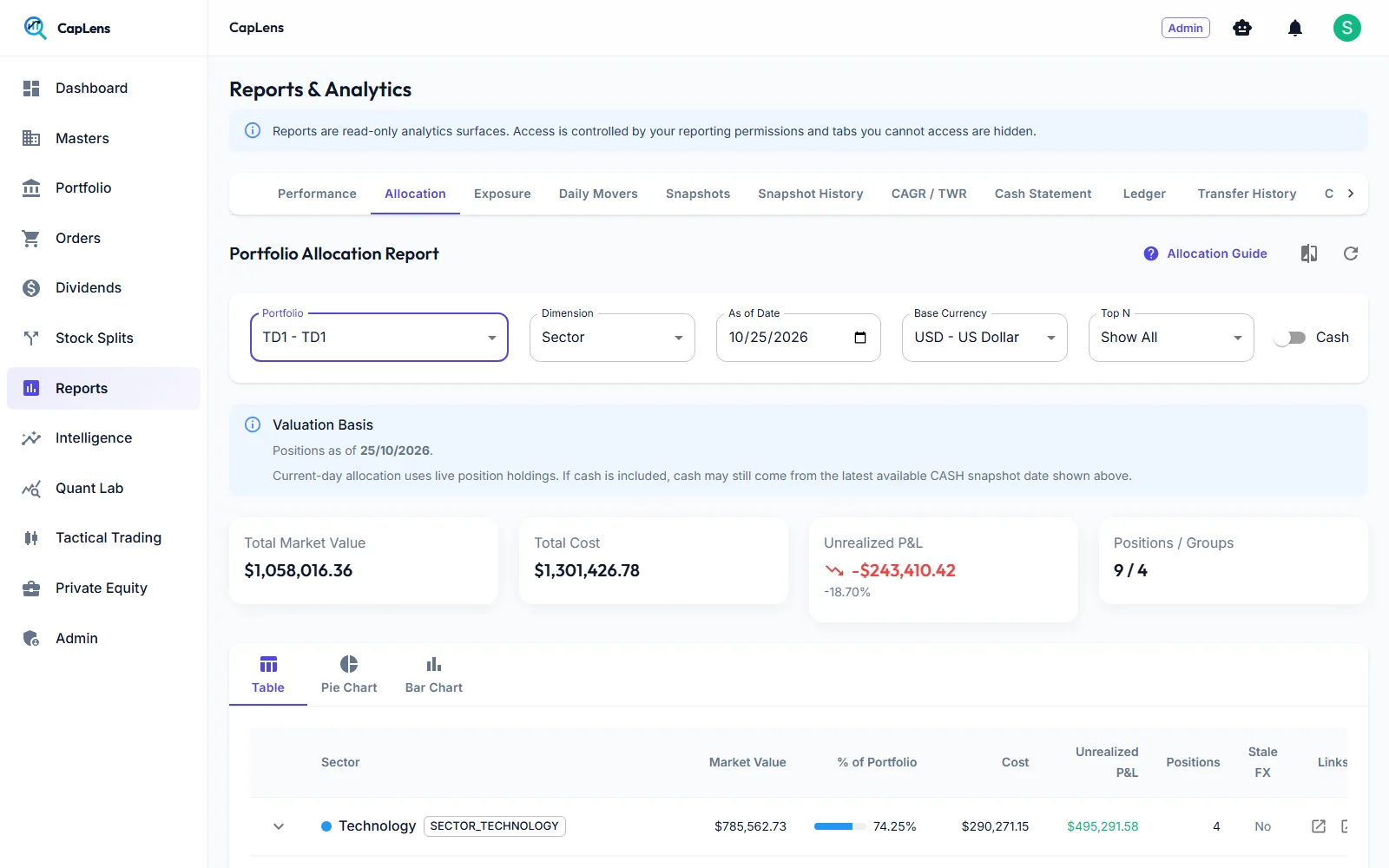Open the Cash Statement tab
This screenshot has height=868, width=1389.
point(1043,194)
